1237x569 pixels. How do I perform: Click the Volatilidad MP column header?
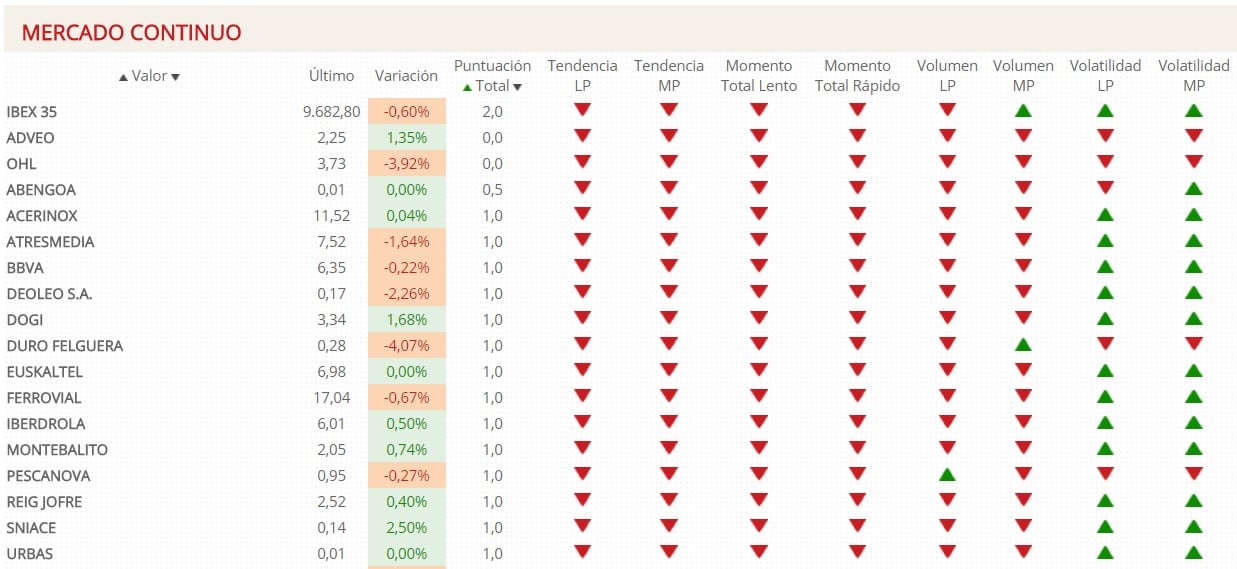(1194, 76)
